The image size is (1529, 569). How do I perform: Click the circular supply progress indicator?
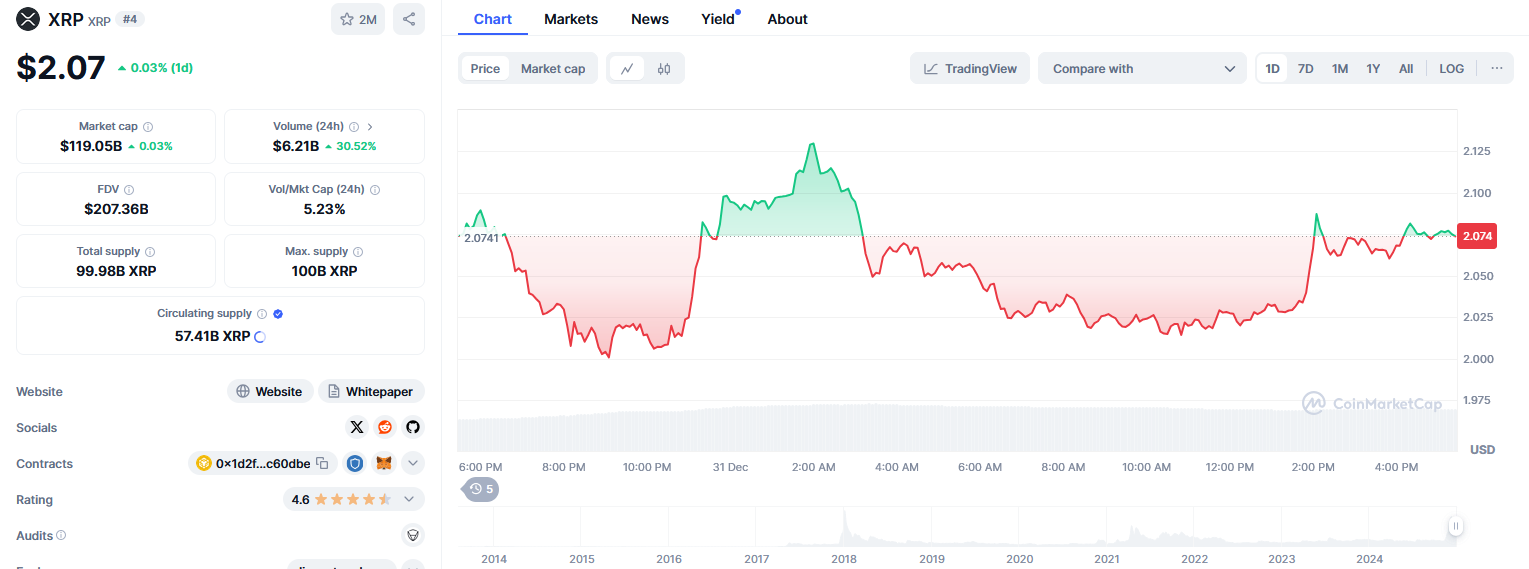(x=260, y=337)
